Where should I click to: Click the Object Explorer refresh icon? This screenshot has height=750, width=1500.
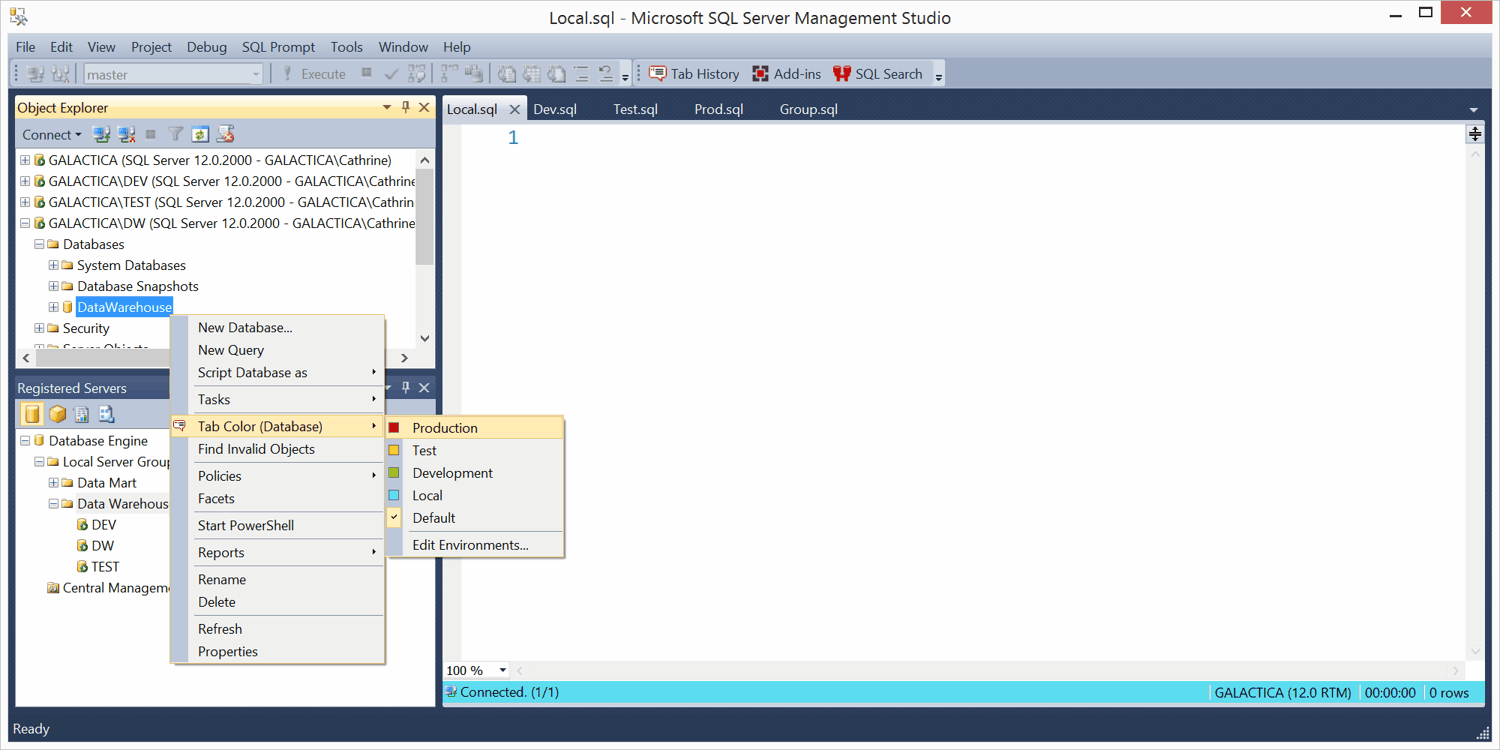coord(200,134)
